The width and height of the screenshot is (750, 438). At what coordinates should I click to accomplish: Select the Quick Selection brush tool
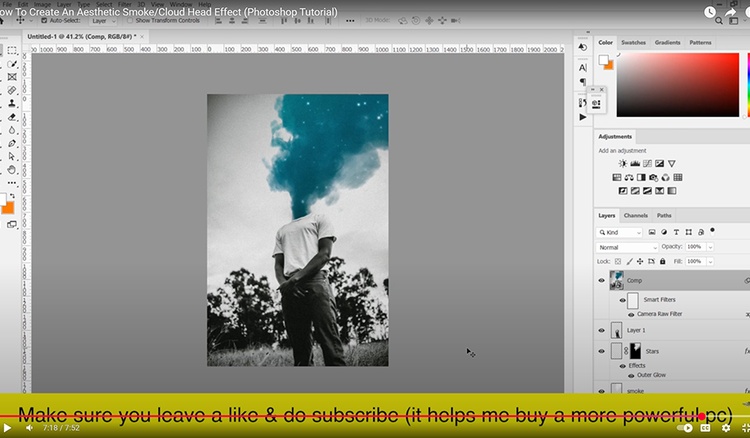point(12,64)
